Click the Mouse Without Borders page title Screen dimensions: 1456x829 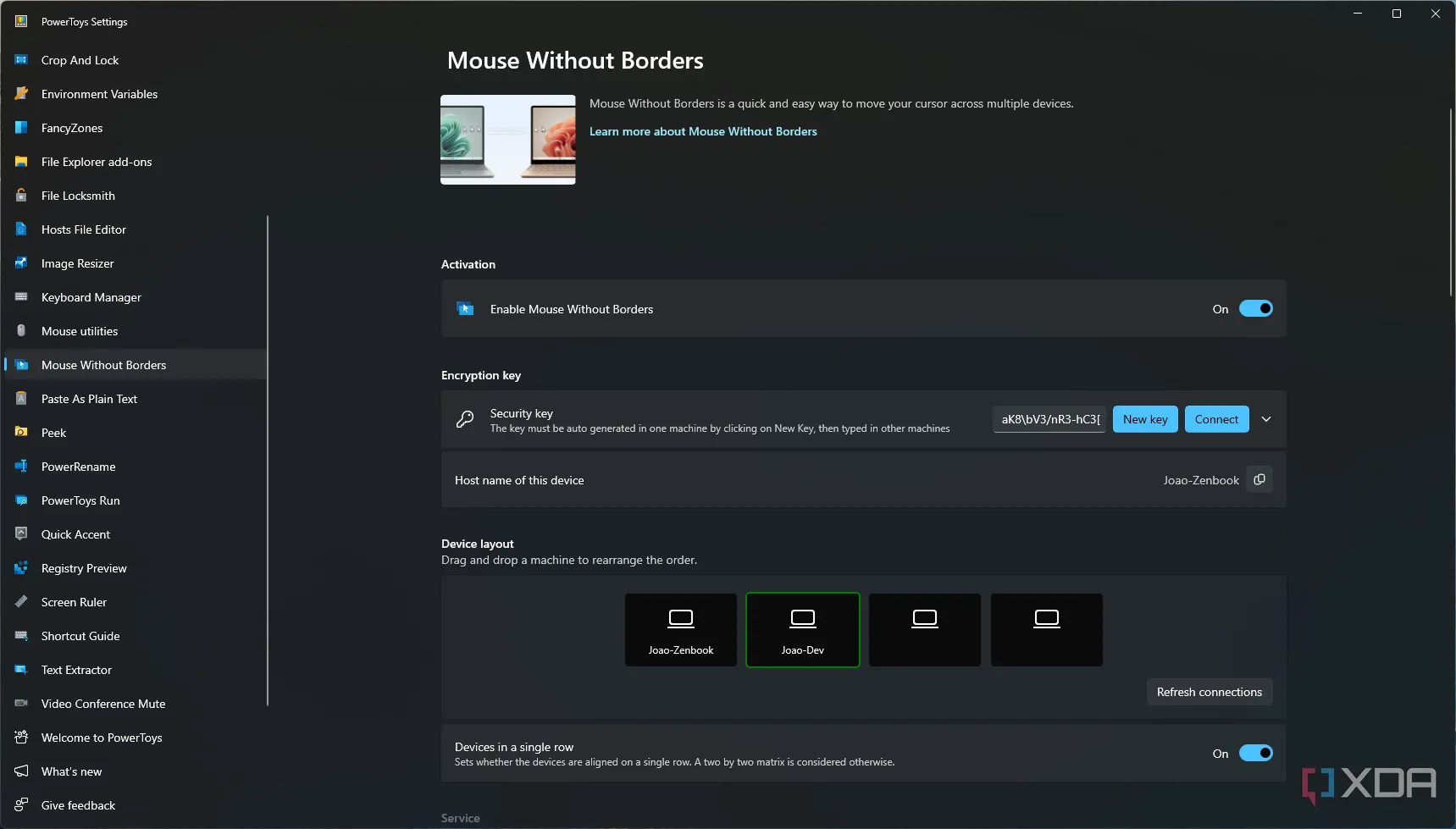click(575, 60)
